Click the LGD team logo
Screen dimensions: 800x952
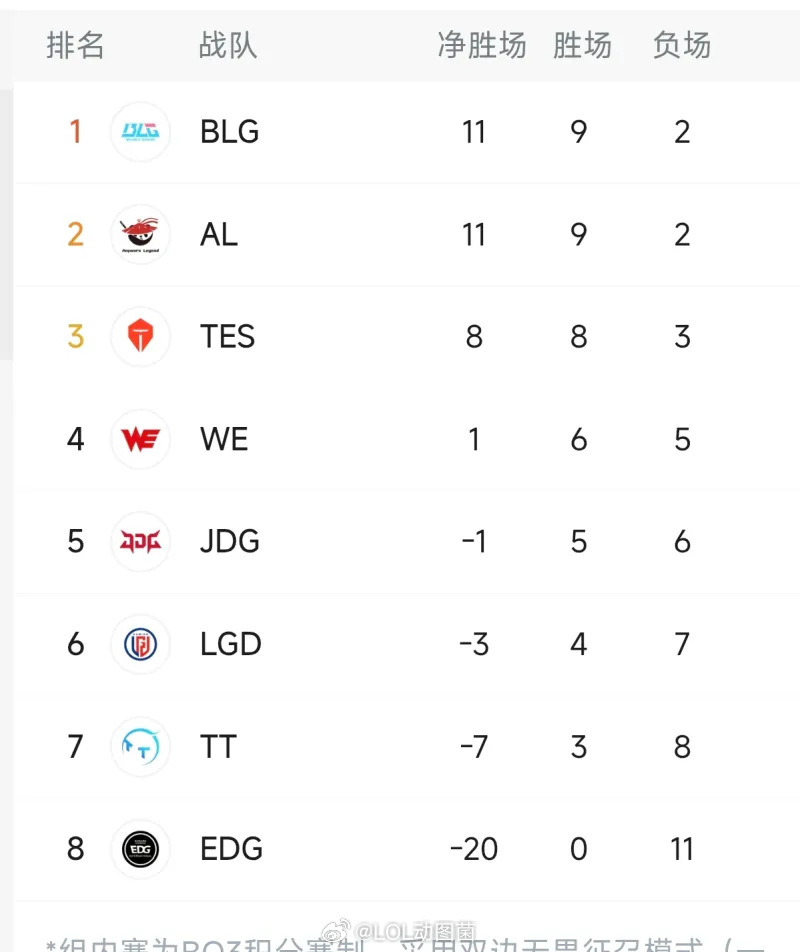(140, 644)
